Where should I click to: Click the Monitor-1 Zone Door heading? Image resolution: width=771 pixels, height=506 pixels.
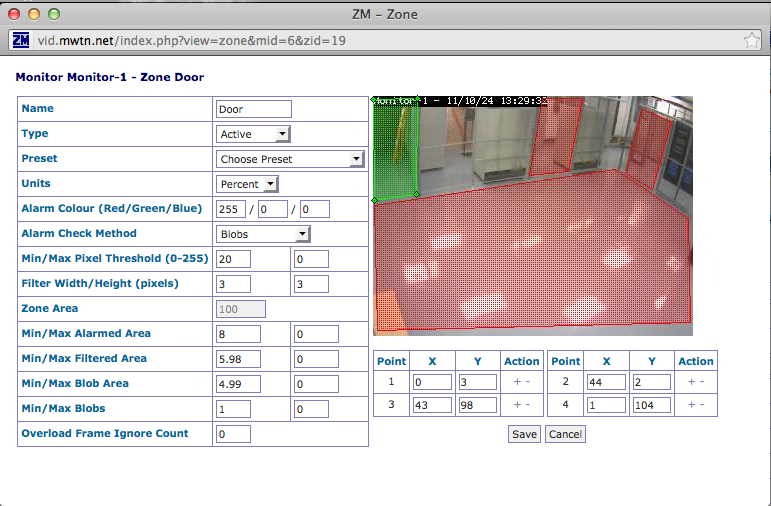(110, 77)
